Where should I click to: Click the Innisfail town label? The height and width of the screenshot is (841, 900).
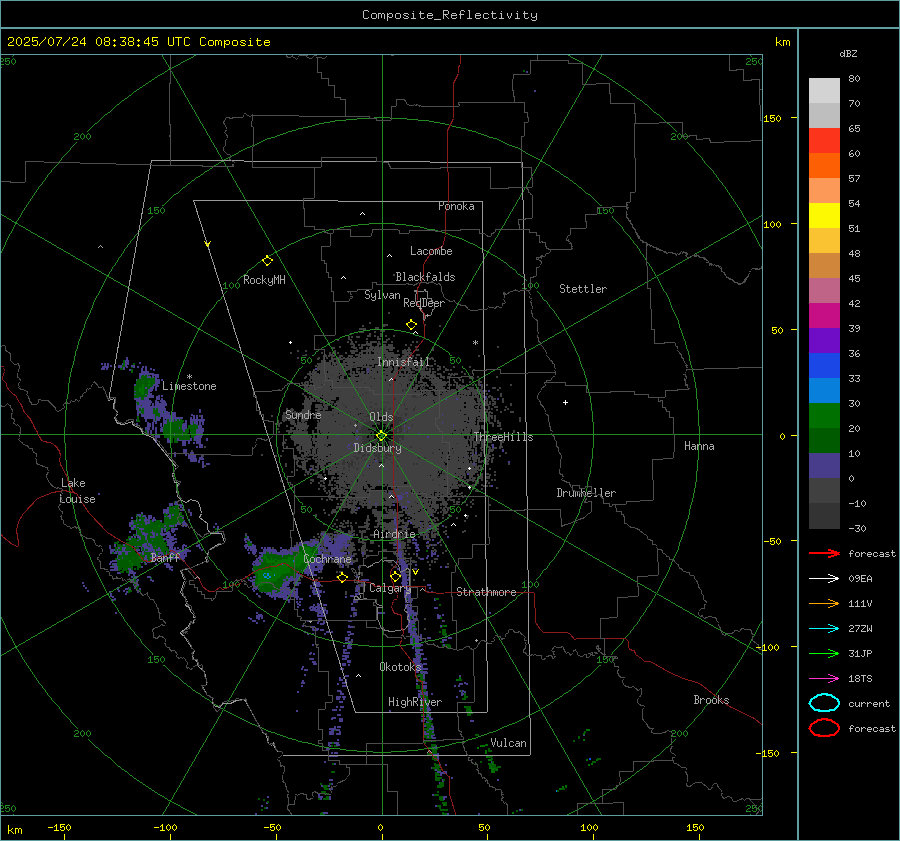tap(404, 362)
